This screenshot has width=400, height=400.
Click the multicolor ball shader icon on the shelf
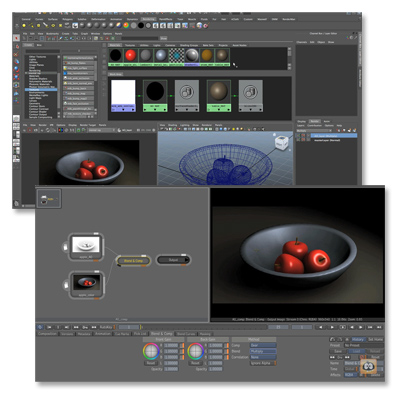(126, 25)
